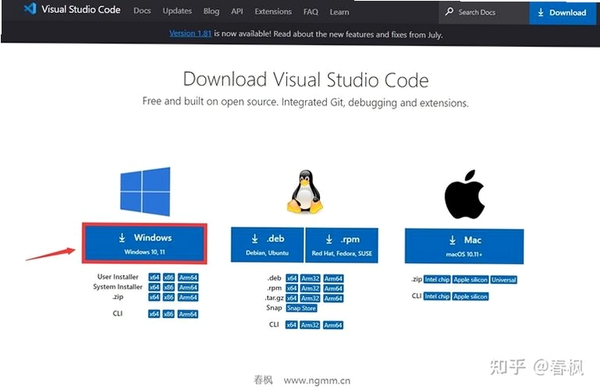The image size is (600, 390).
Task: Click the Apple logo image
Action: (464, 194)
